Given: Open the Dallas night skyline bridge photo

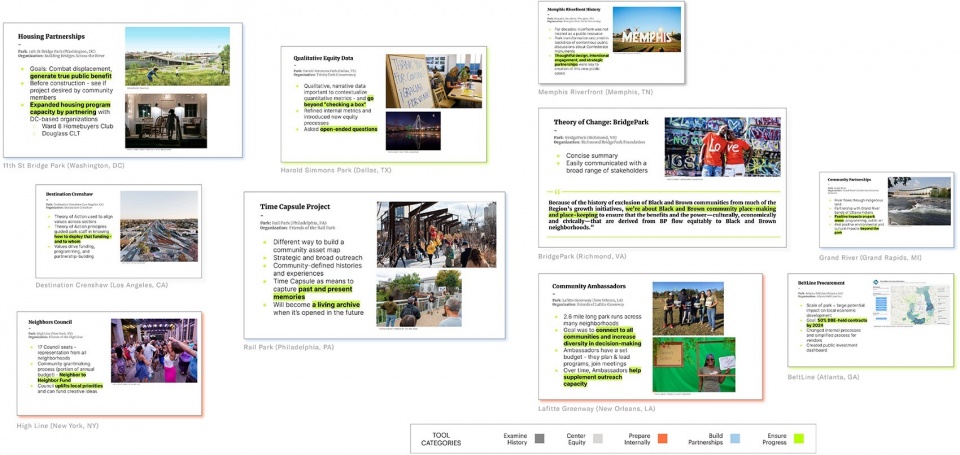Looking at the screenshot, I should [x=413, y=130].
